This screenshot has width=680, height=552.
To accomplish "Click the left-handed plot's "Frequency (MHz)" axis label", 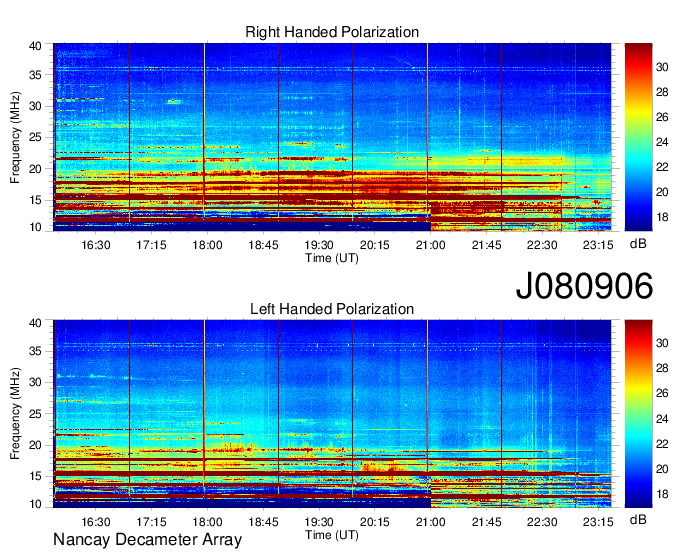I will (x=15, y=414).
